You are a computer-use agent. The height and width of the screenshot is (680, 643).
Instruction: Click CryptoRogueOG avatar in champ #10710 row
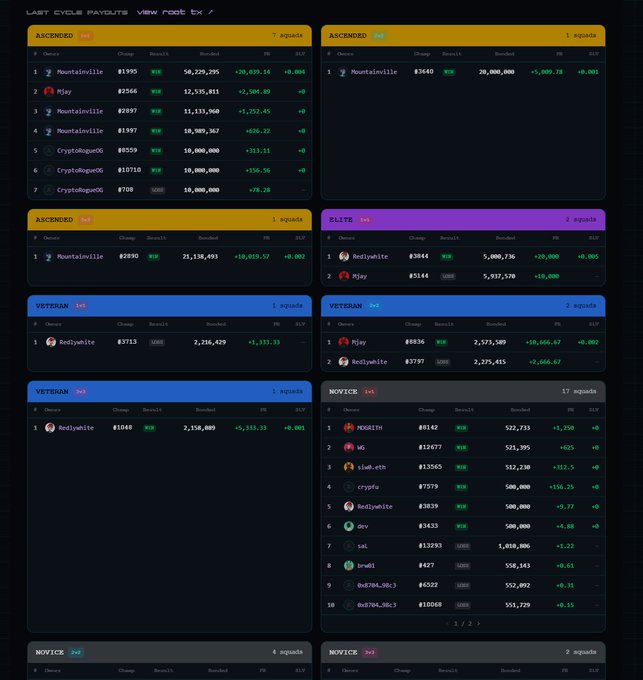tap(49, 170)
